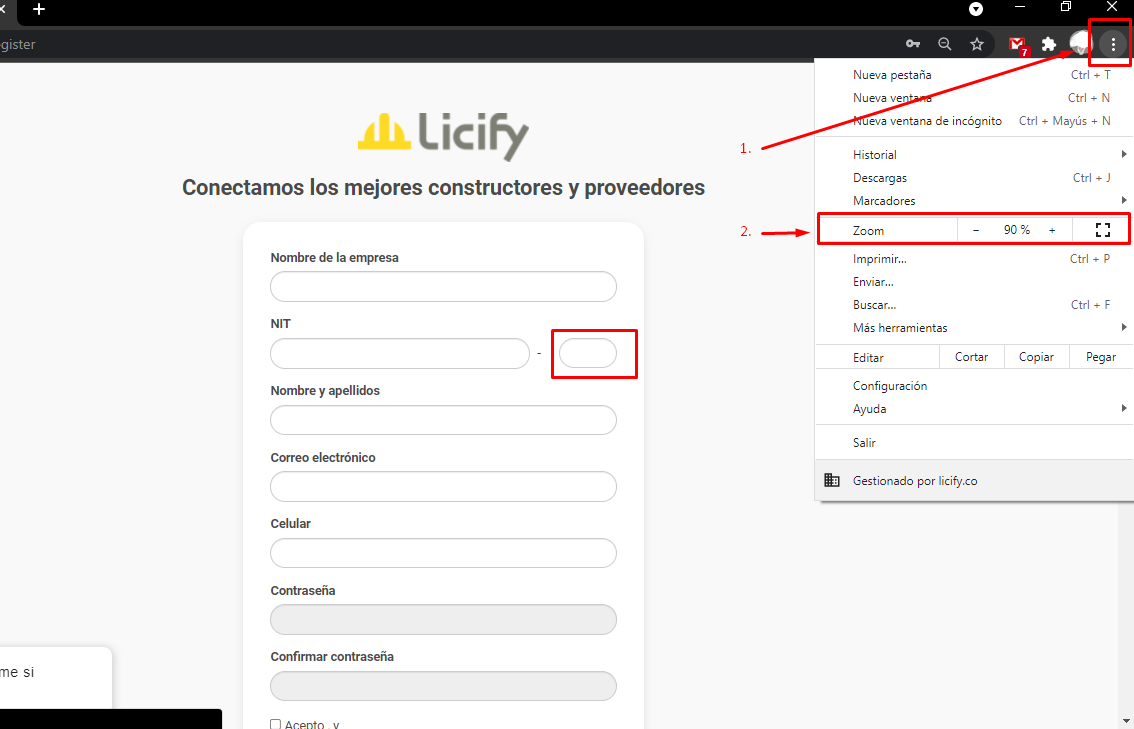Click Cortar in the Editar row
Viewport: 1134px width, 729px height.
click(971, 357)
